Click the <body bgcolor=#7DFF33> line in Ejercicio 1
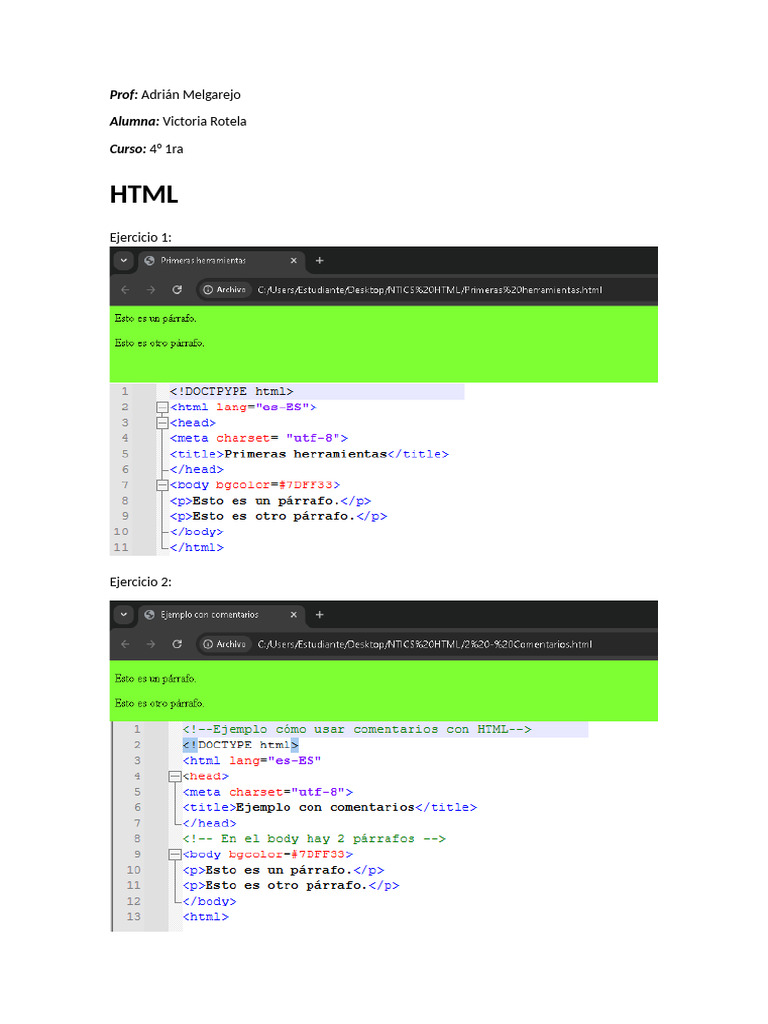 coord(255,485)
